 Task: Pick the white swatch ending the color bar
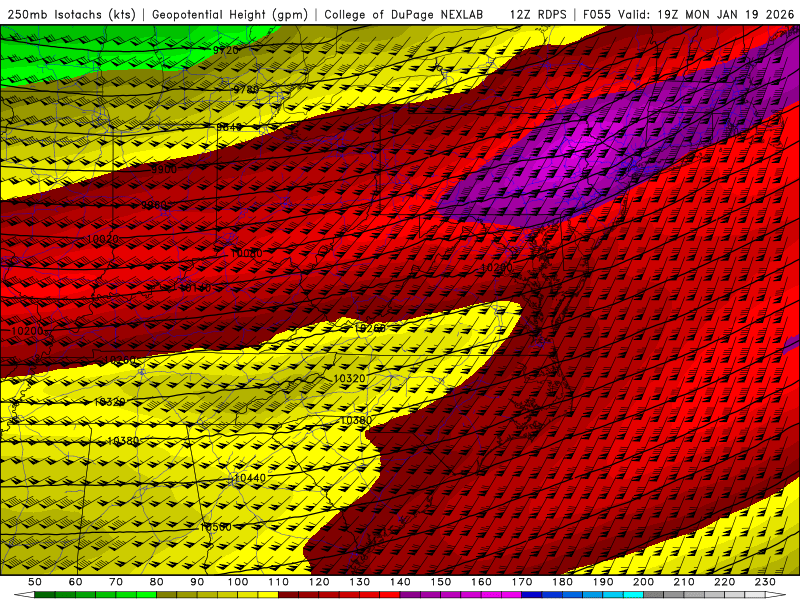[x=755, y=595]
